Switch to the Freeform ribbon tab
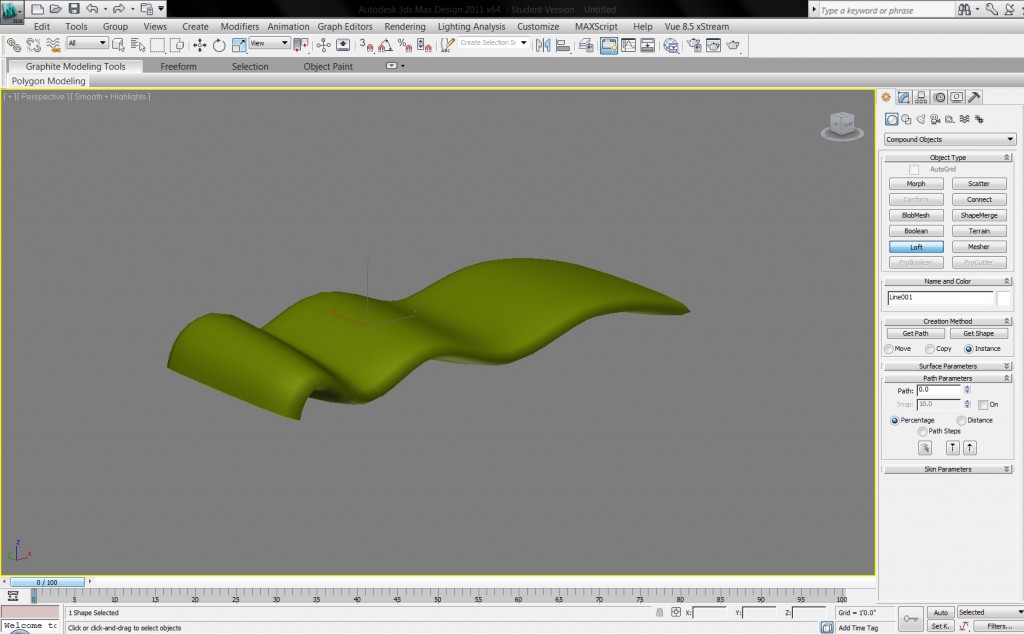The height and width of the screenshot is (634, 1024). (x=178, y=66)
